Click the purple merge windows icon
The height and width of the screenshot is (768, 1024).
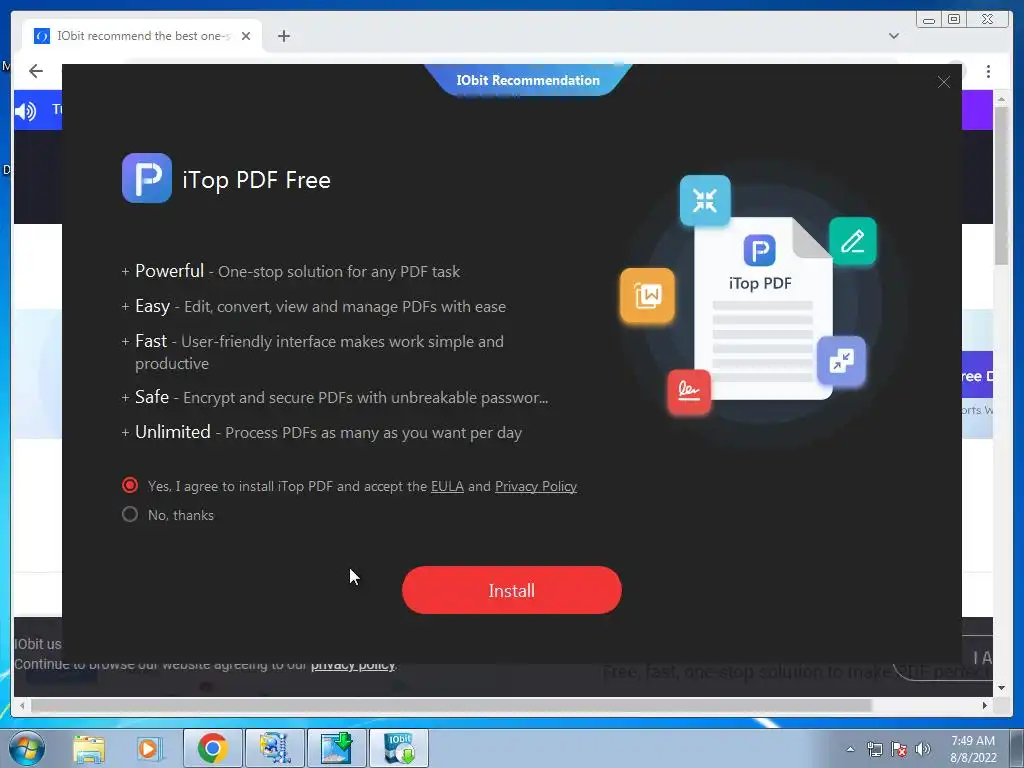pyautogui.click(x=841, y=360)
